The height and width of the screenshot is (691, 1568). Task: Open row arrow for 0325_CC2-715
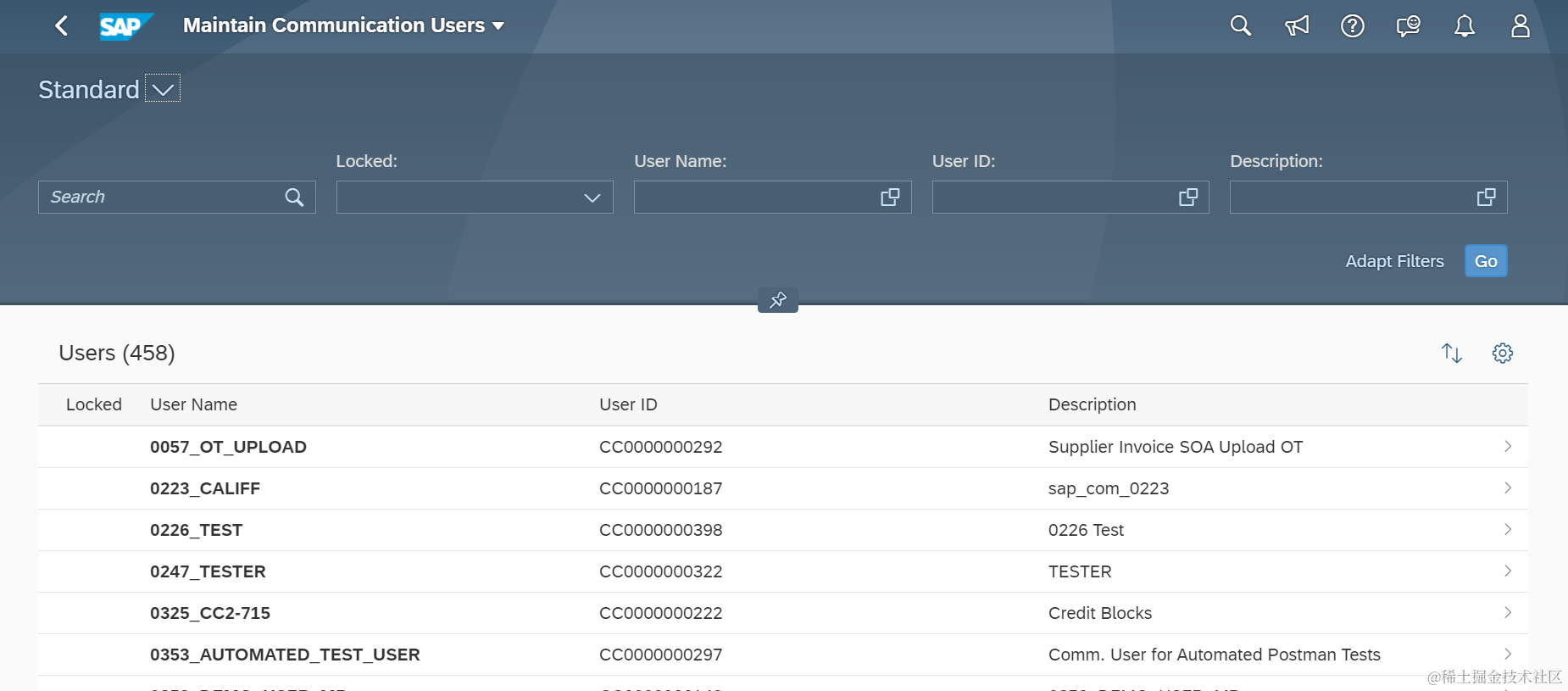click(x=1508, y=612)
